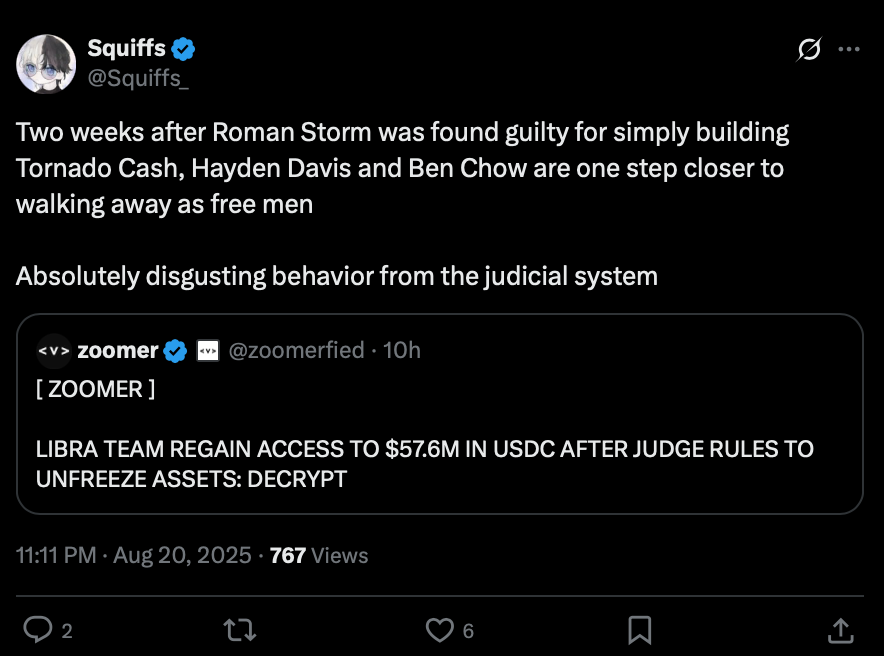Click the 10h timestamp on quote
The width and height of the screenshot is (884, 656).
pos(401,350)
